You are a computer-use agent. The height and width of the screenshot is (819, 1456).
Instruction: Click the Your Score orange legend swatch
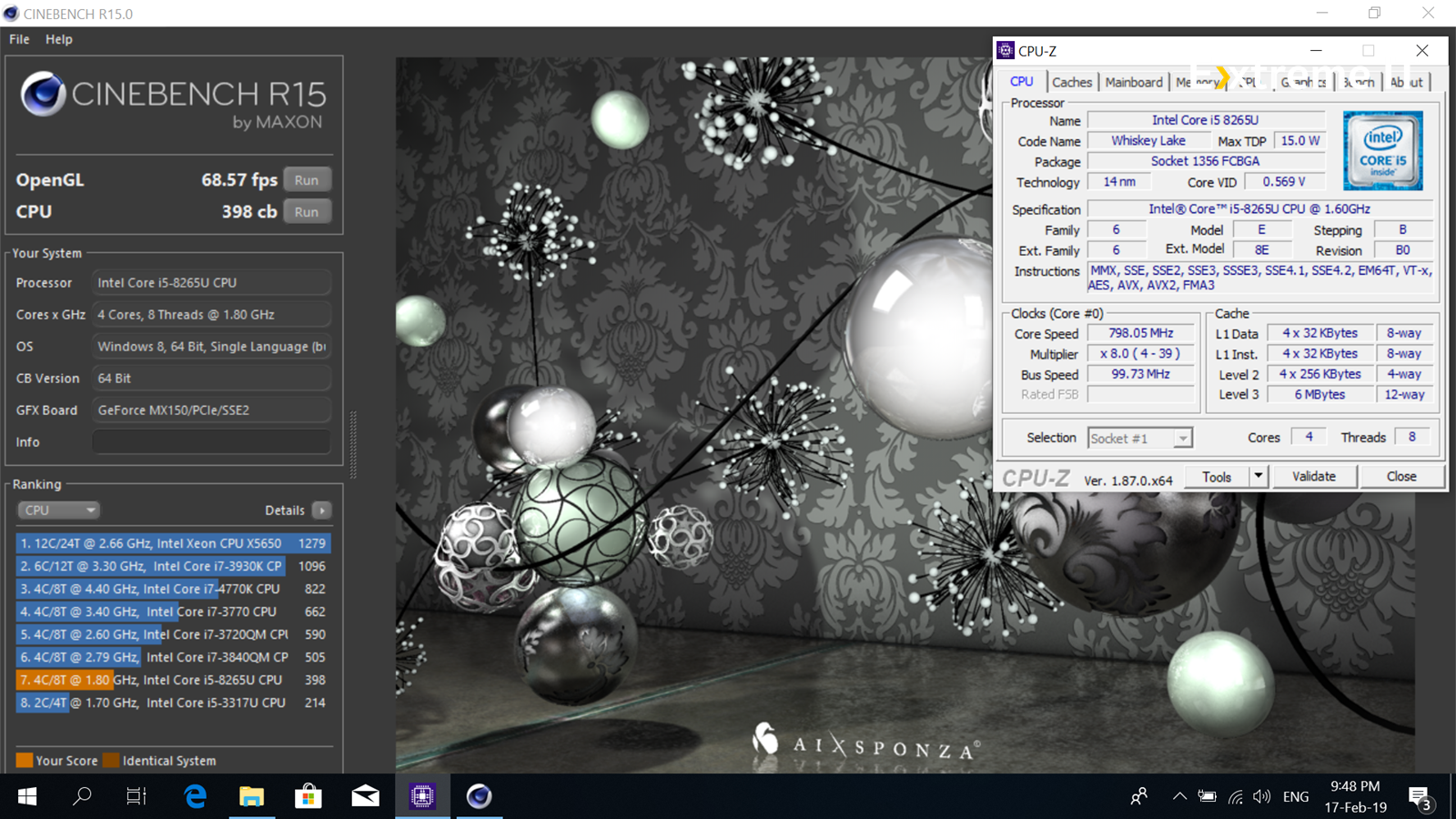[25, 761]
